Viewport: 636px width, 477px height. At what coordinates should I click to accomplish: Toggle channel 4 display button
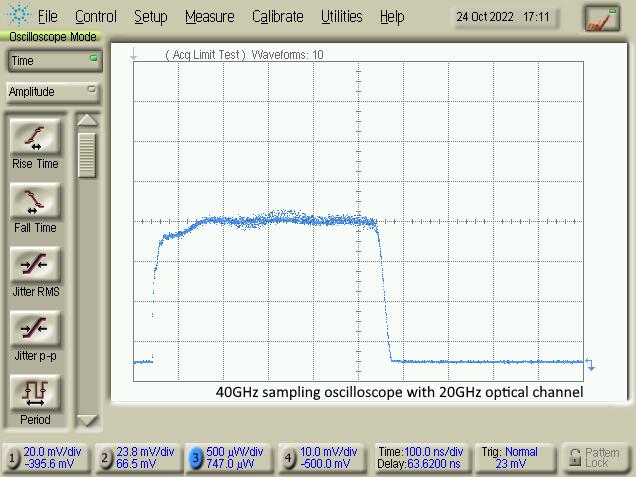tap(289, 458)
